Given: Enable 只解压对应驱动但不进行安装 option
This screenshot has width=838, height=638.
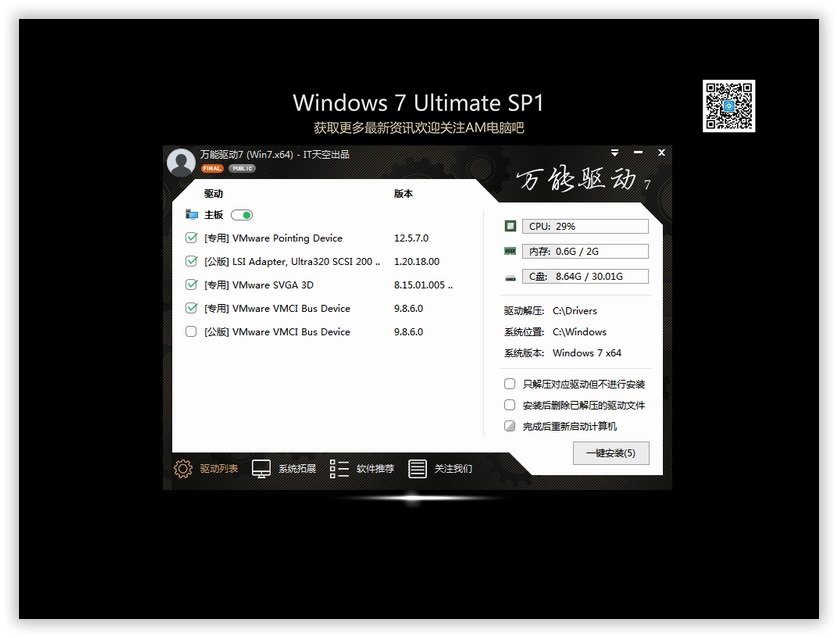Looking at the screenshot, I should click(510, 384).
